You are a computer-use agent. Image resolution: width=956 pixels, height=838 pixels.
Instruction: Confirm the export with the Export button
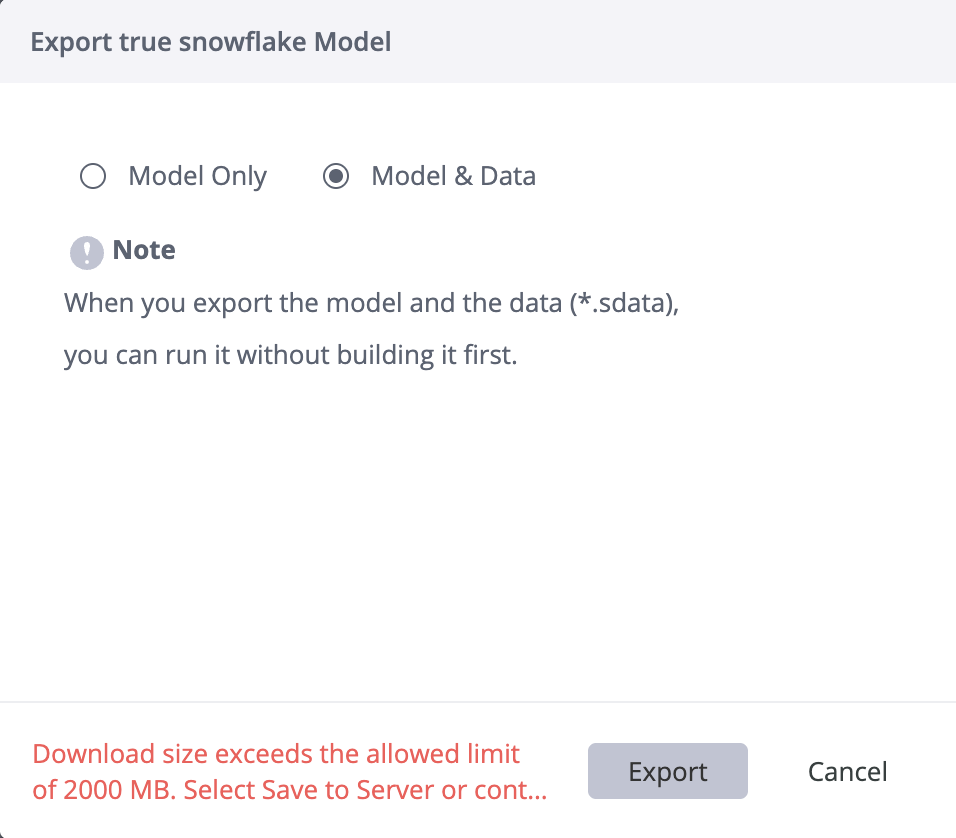(667, 771)
